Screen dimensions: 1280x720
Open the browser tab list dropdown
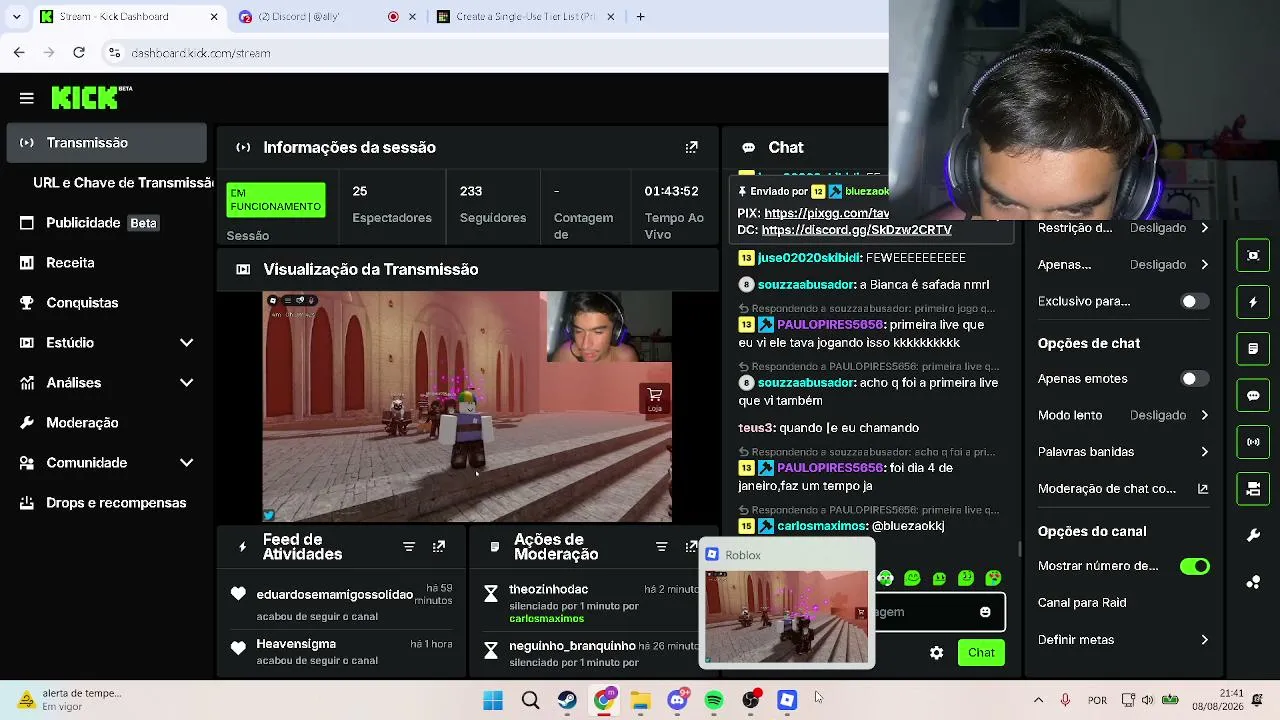coord(16,17)
